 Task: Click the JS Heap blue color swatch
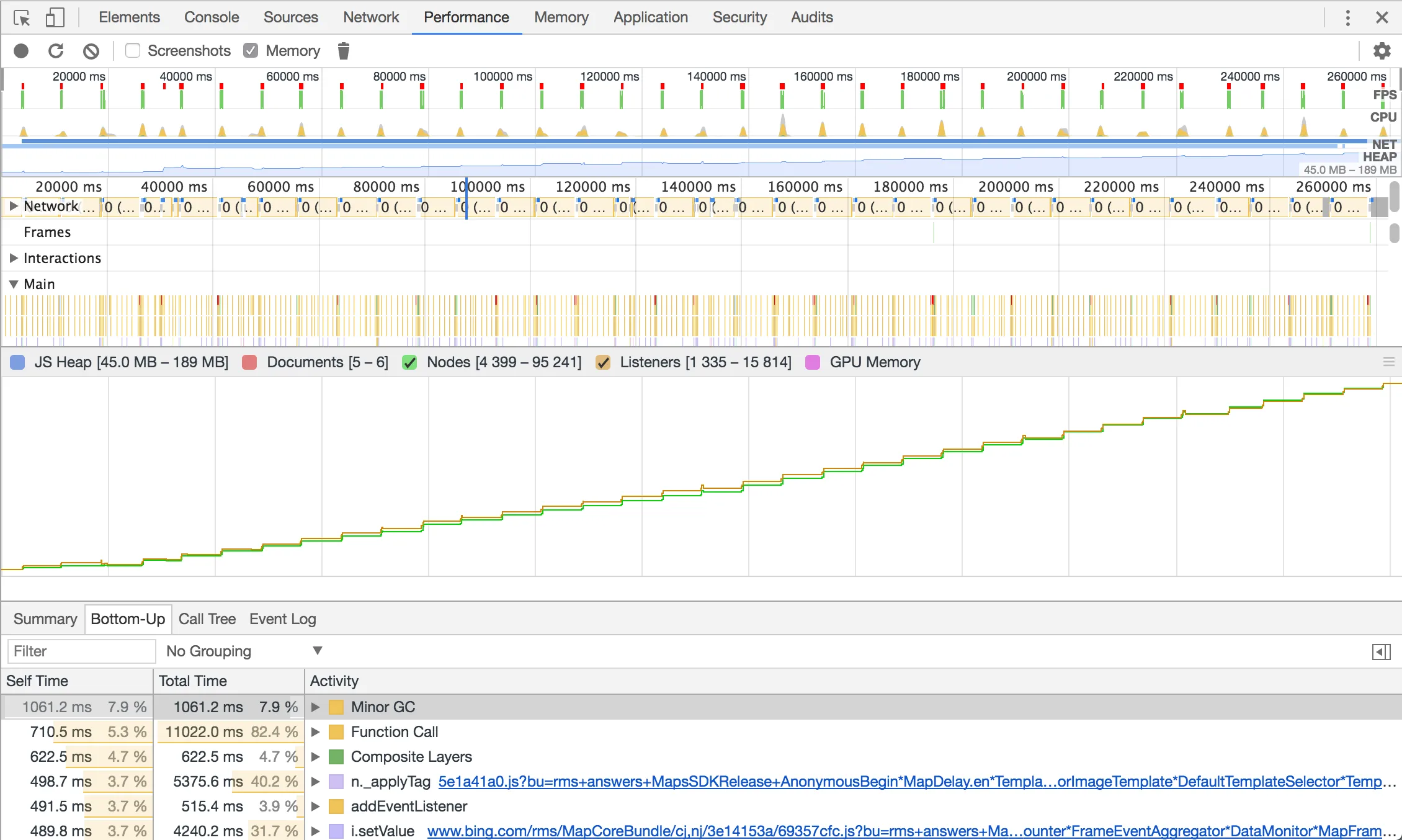click(x=18, y=363)
